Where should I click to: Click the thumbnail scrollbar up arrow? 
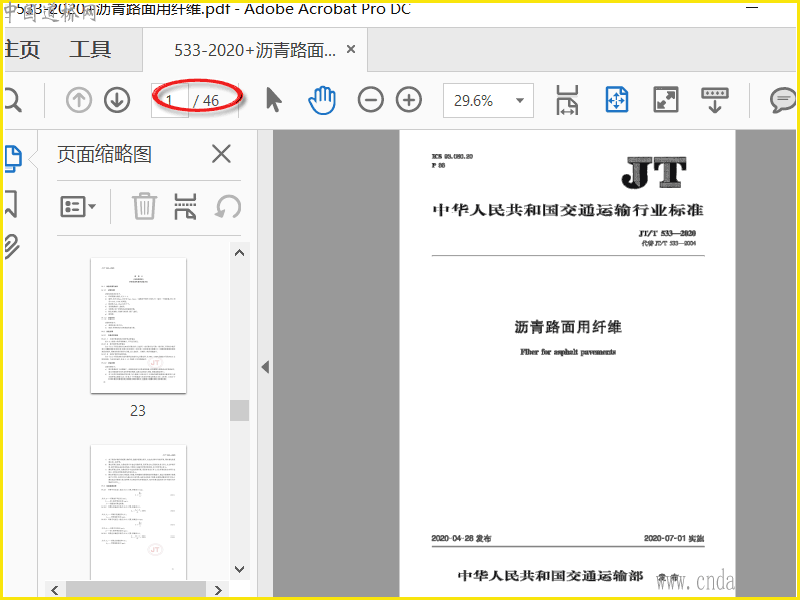click(239, 253)
